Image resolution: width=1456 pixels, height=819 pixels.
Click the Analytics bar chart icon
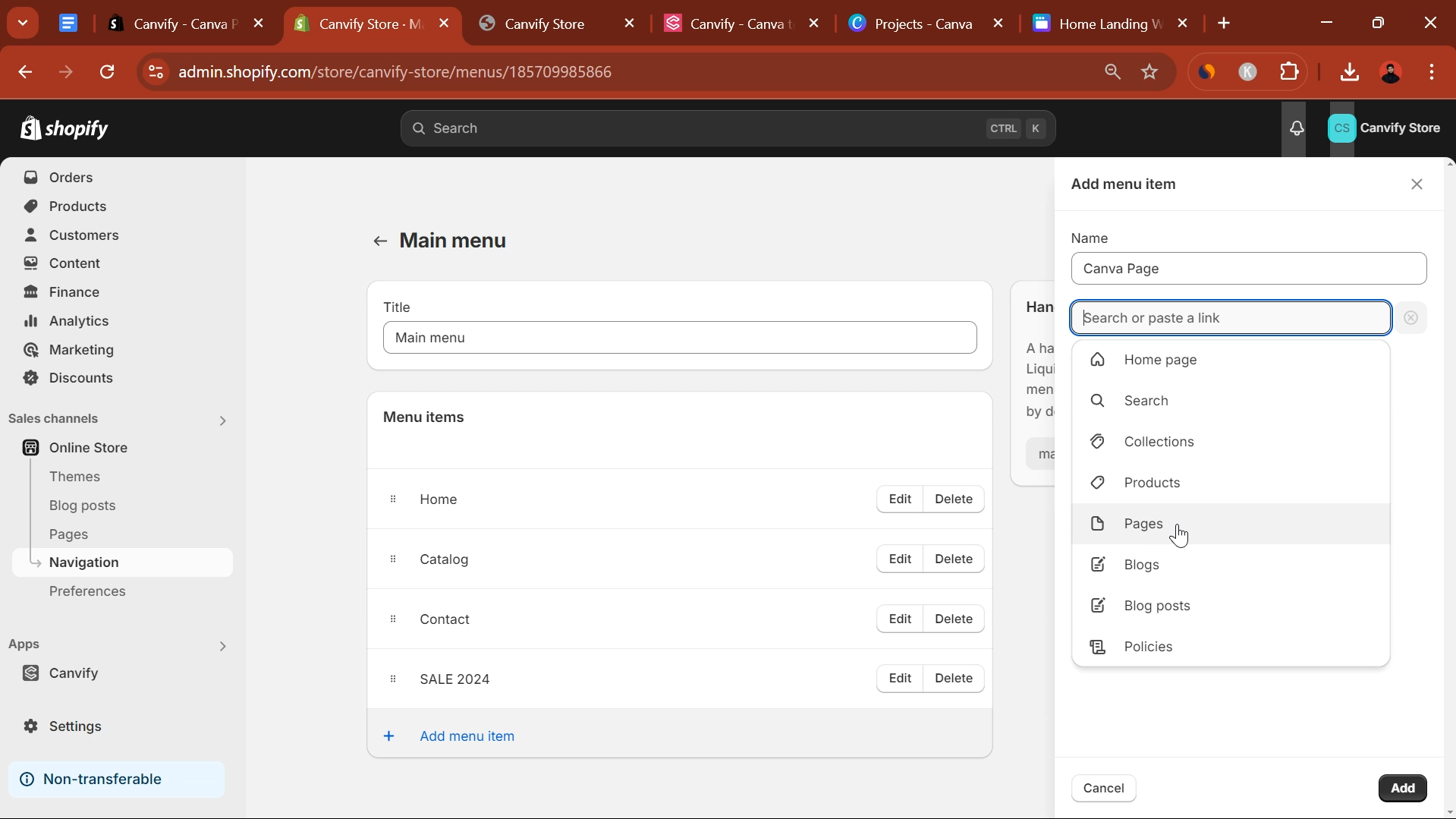[x=30, y=321]
